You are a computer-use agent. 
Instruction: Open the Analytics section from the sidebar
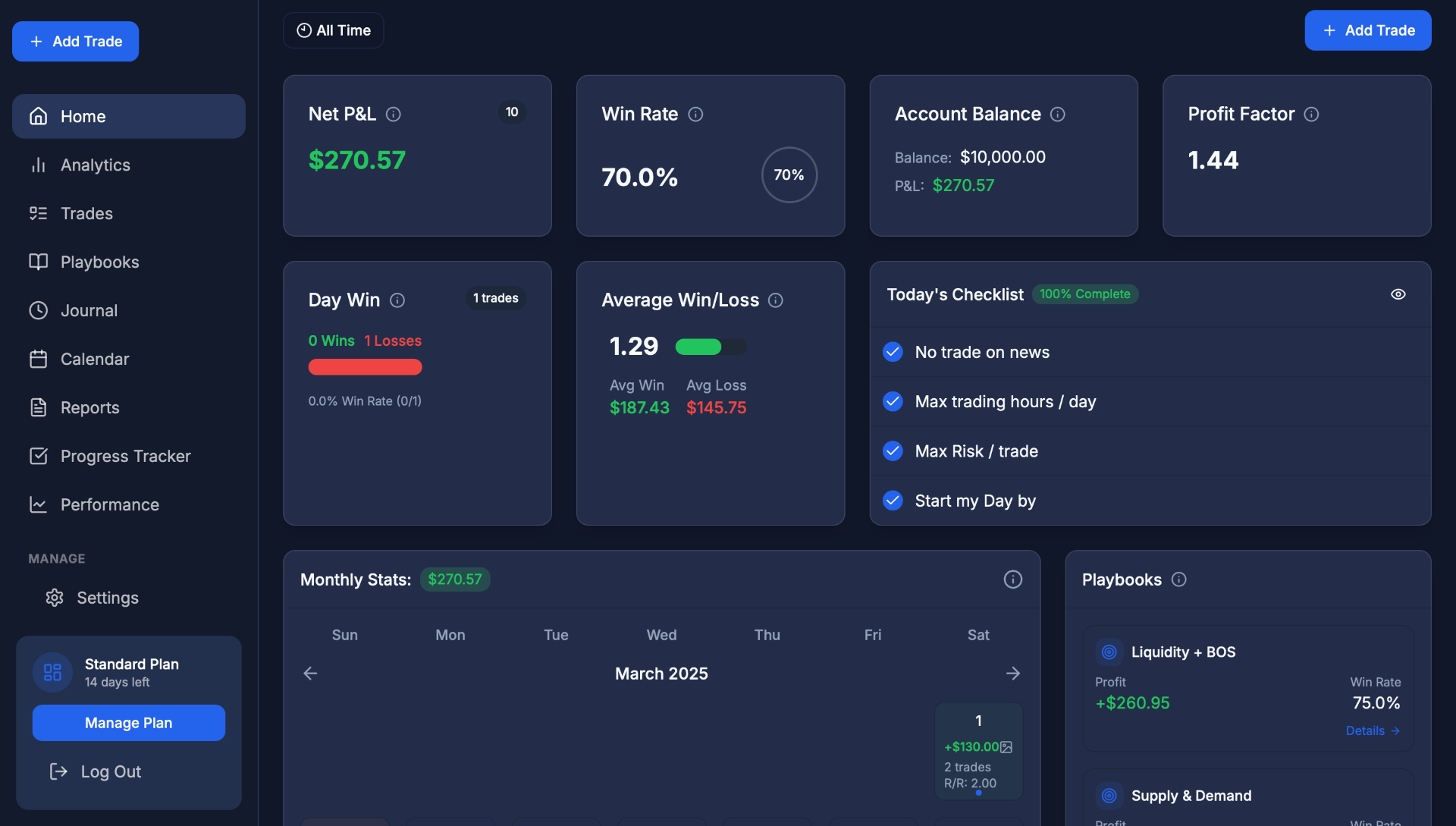tap(95, 165)
